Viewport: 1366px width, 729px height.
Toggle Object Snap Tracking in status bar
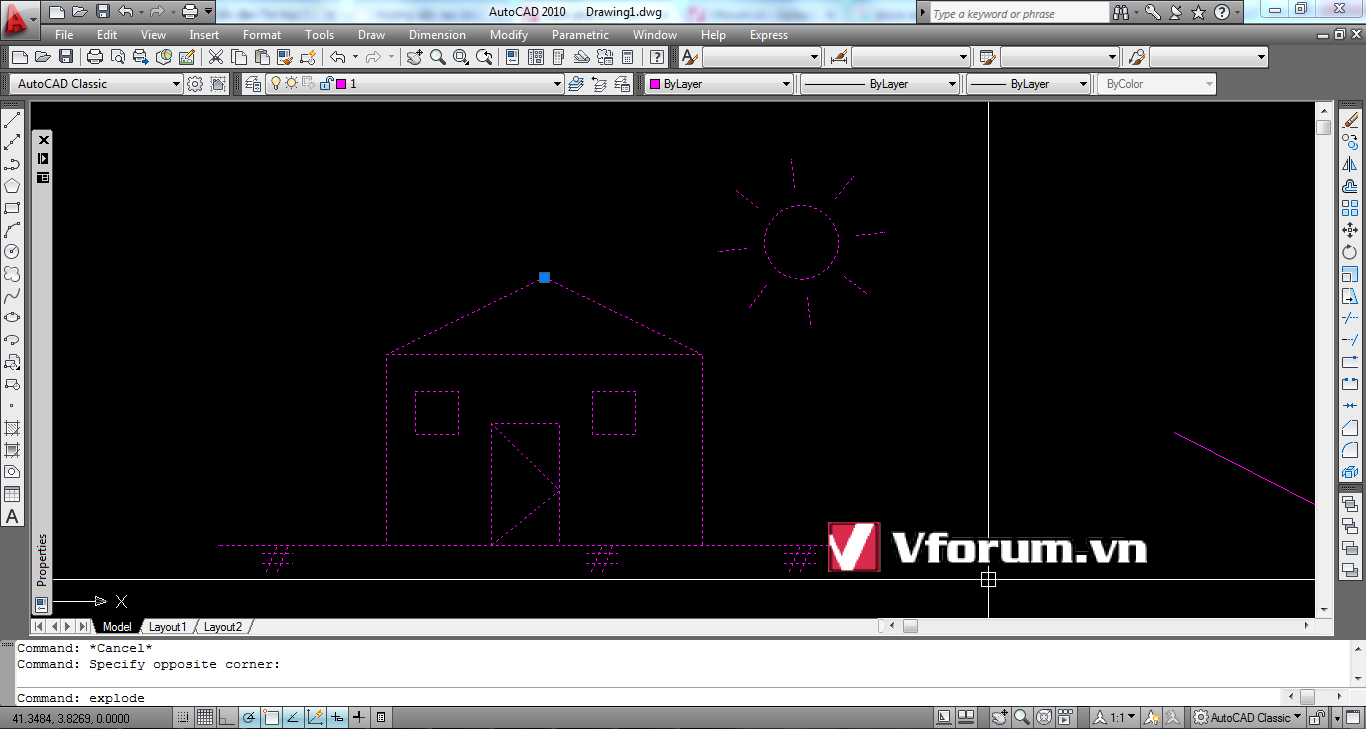(x=293, y=717)
